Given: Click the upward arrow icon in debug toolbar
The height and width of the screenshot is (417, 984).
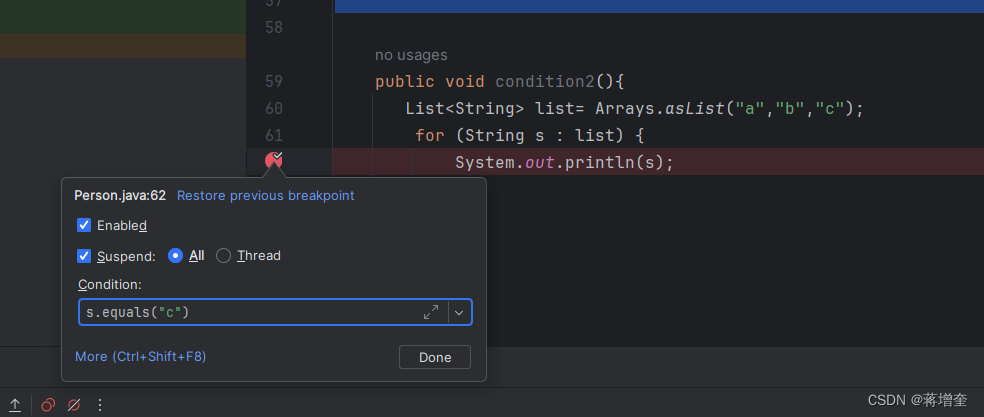Looking at the screenshot, I should click(15, 404).
